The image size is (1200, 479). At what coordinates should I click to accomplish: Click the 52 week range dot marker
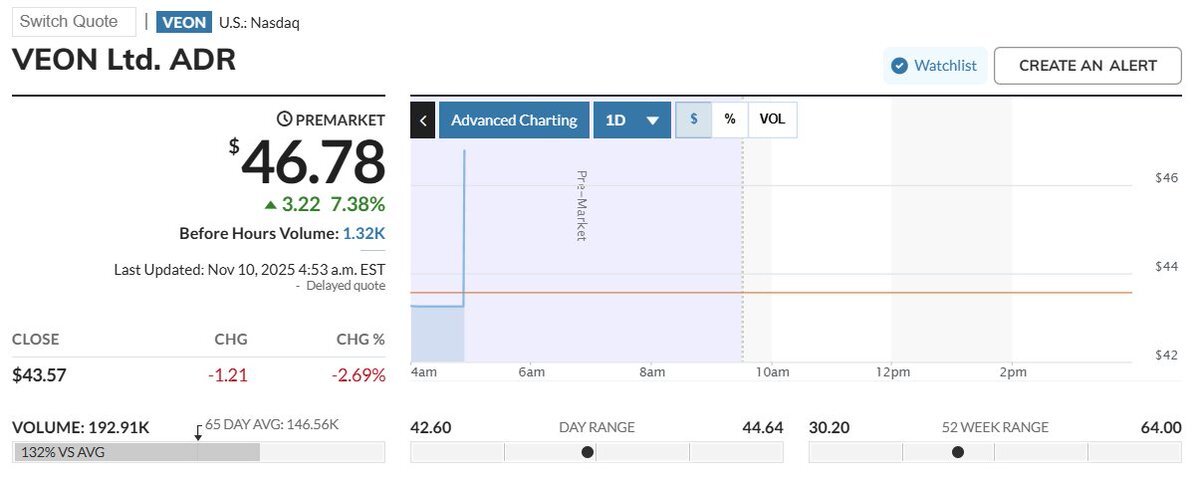[x=958, y=452]
